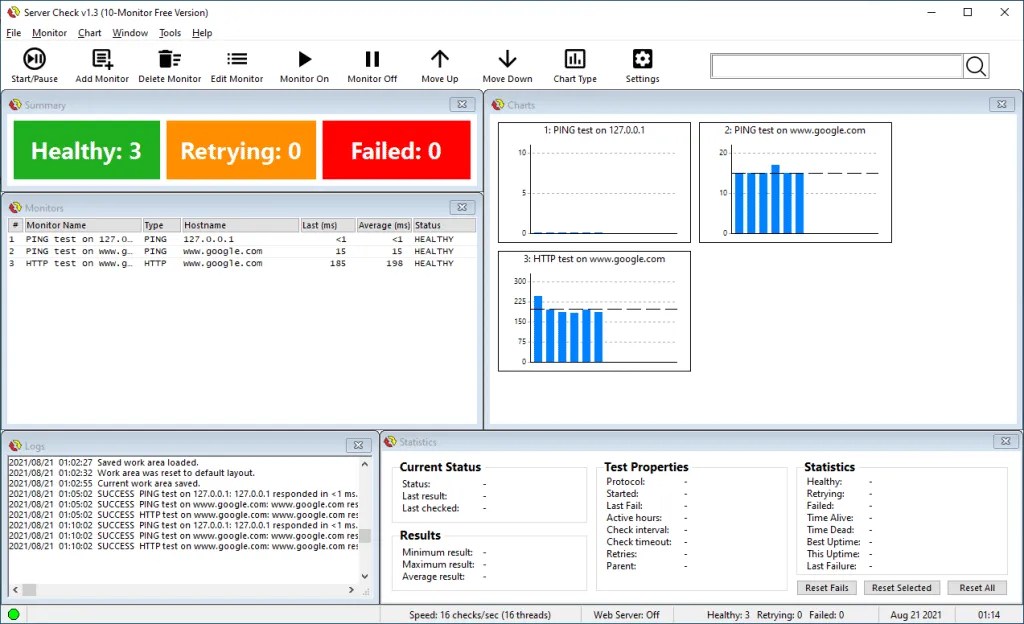1024x624 pixels.
Task: Click the Web Server: Off status entry
Action: point(626,615)
